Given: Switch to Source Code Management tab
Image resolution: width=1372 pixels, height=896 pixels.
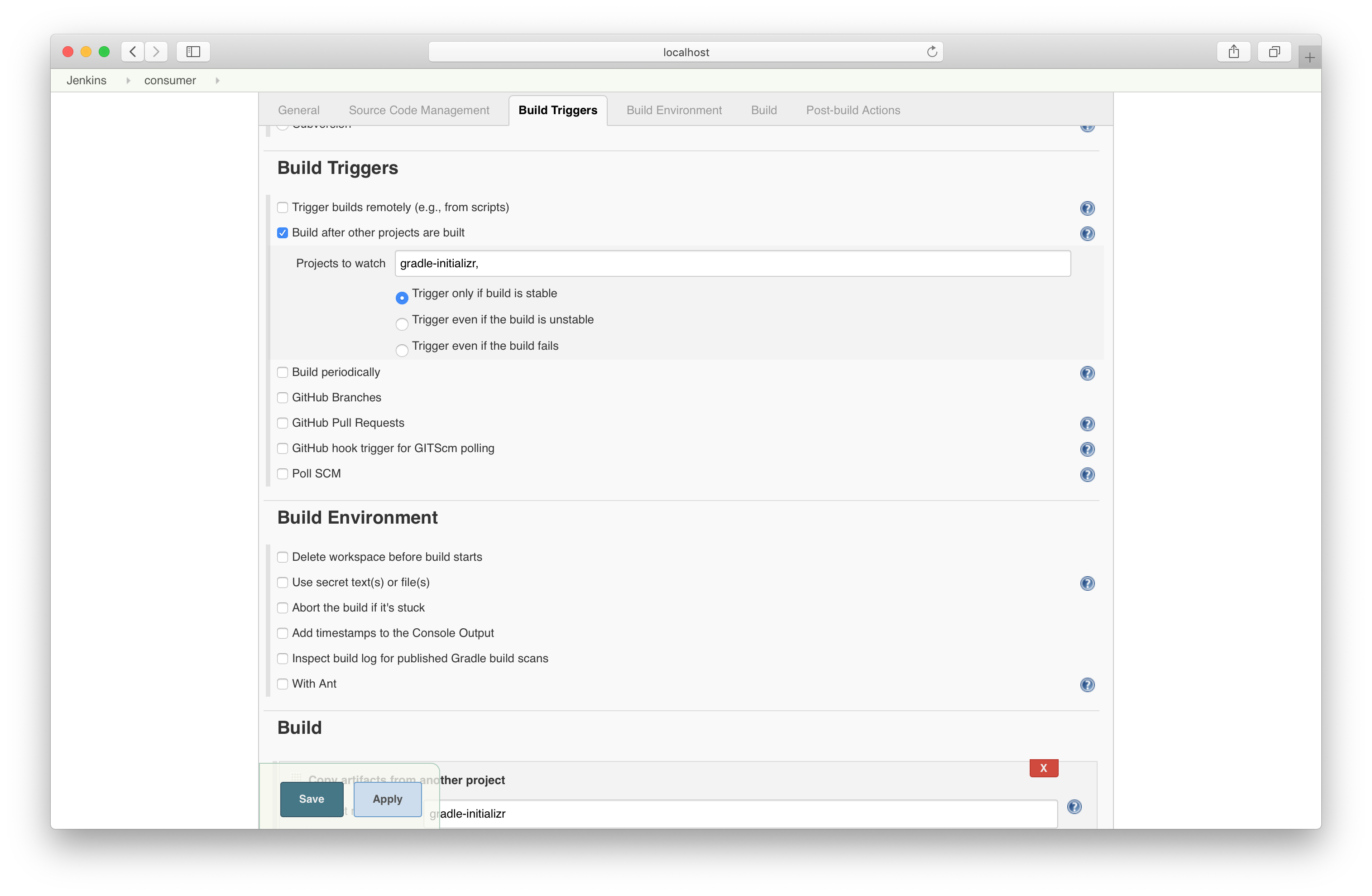Looking at the screenshot, I should (x=418, y=110).
